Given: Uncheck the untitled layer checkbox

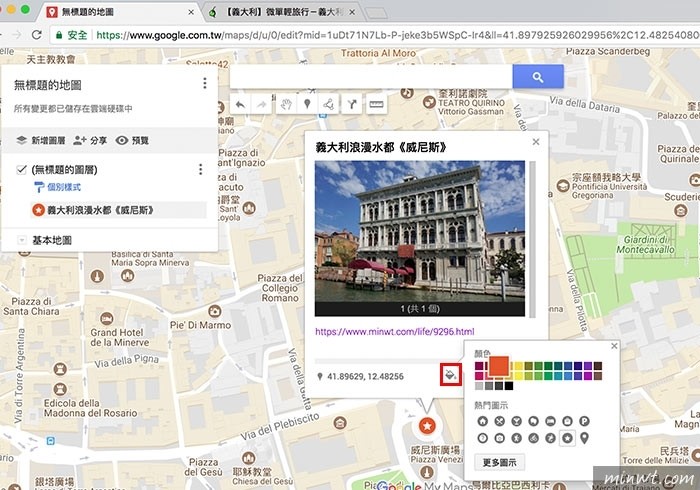Looking at the screenshot, I should pos(22,170).
